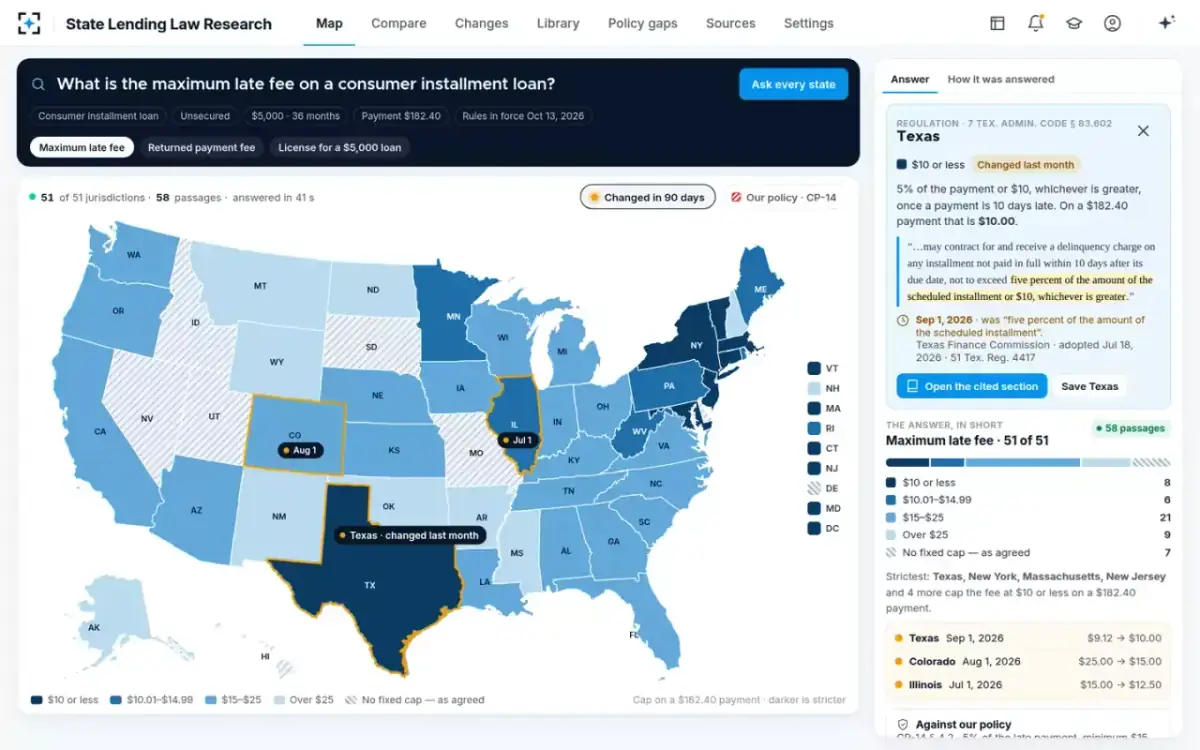
Task: Switch to the Compare tab
Action: pos(398,23)
